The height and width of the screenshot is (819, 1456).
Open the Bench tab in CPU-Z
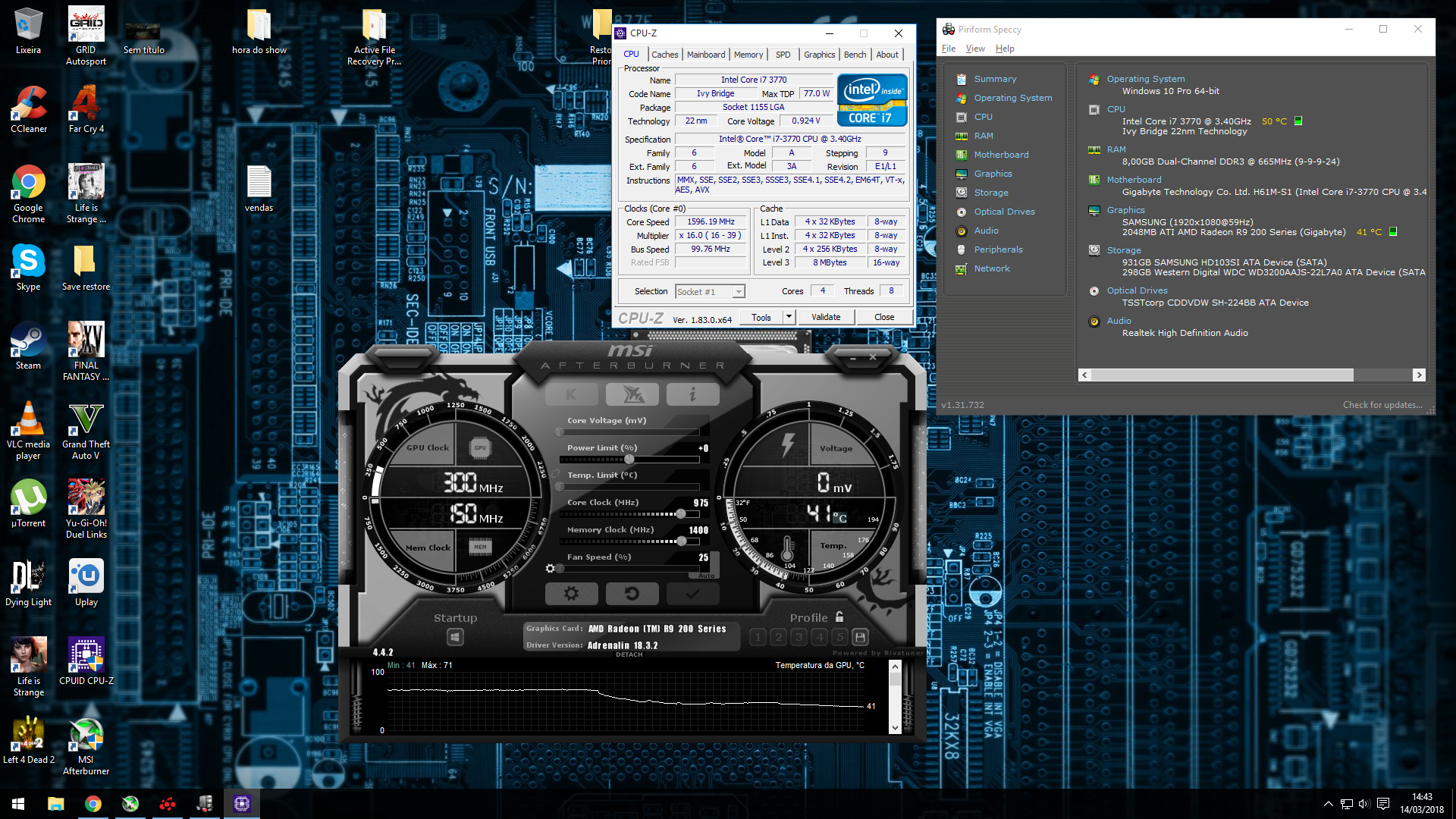(x=855, y=55)
